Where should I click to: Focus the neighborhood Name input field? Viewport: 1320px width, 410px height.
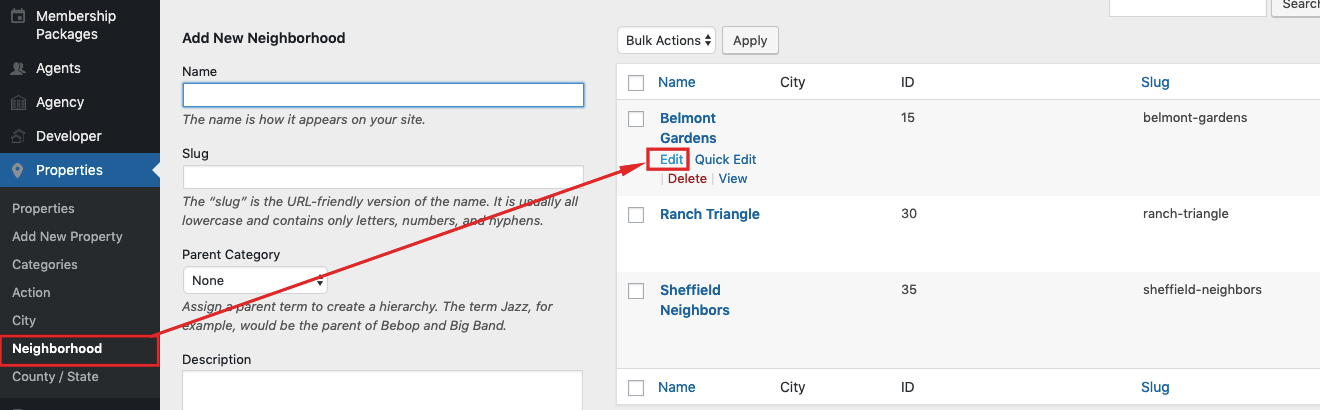[x=383, y=95]
